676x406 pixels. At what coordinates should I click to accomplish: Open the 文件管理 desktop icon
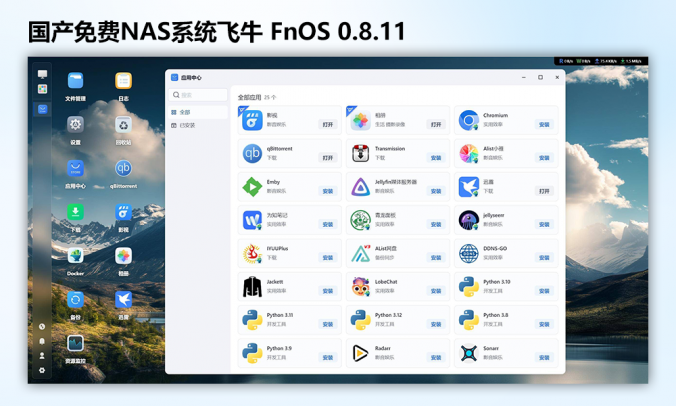[75, 81]
